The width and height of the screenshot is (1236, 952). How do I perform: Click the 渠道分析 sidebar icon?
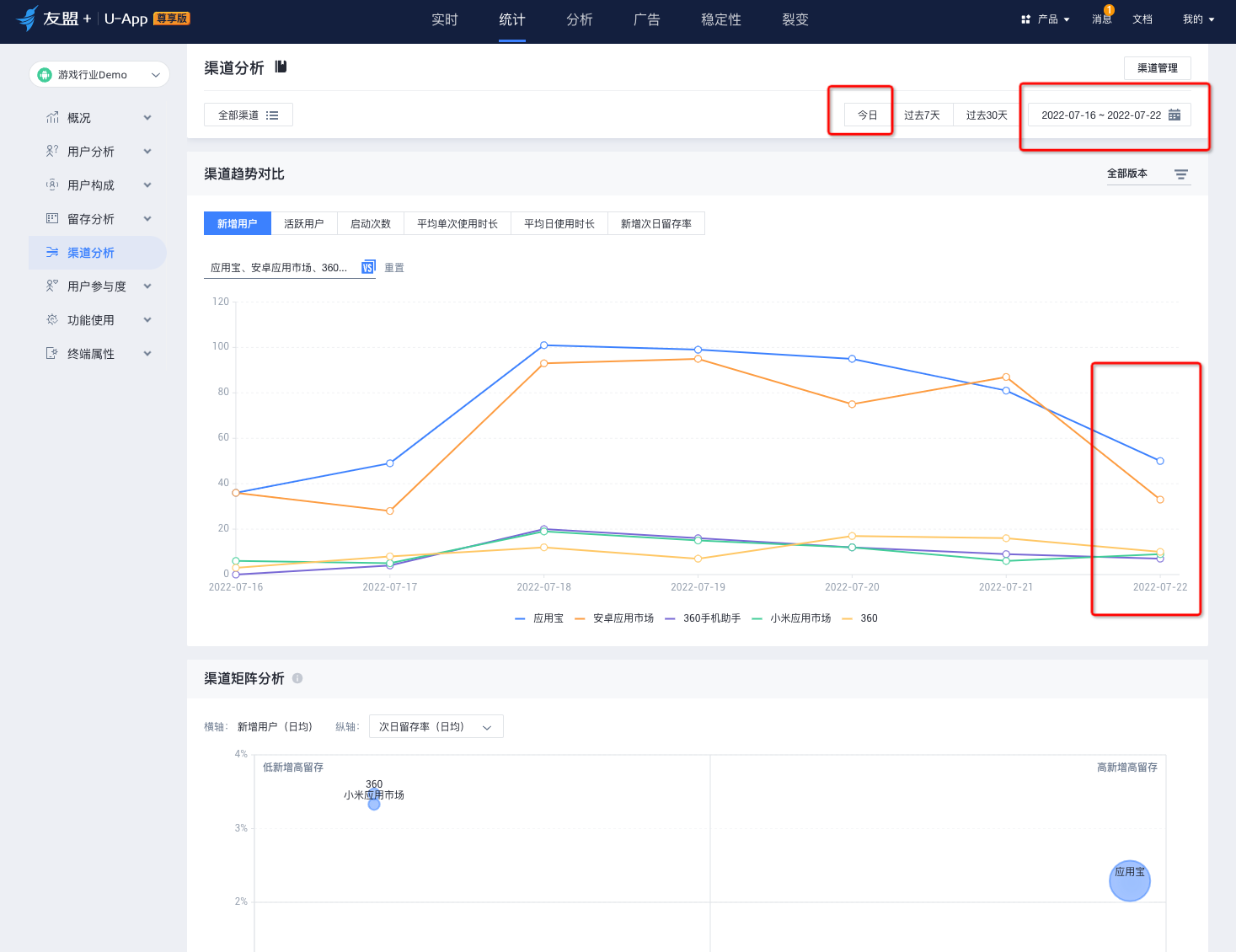[x=52, y=253]
